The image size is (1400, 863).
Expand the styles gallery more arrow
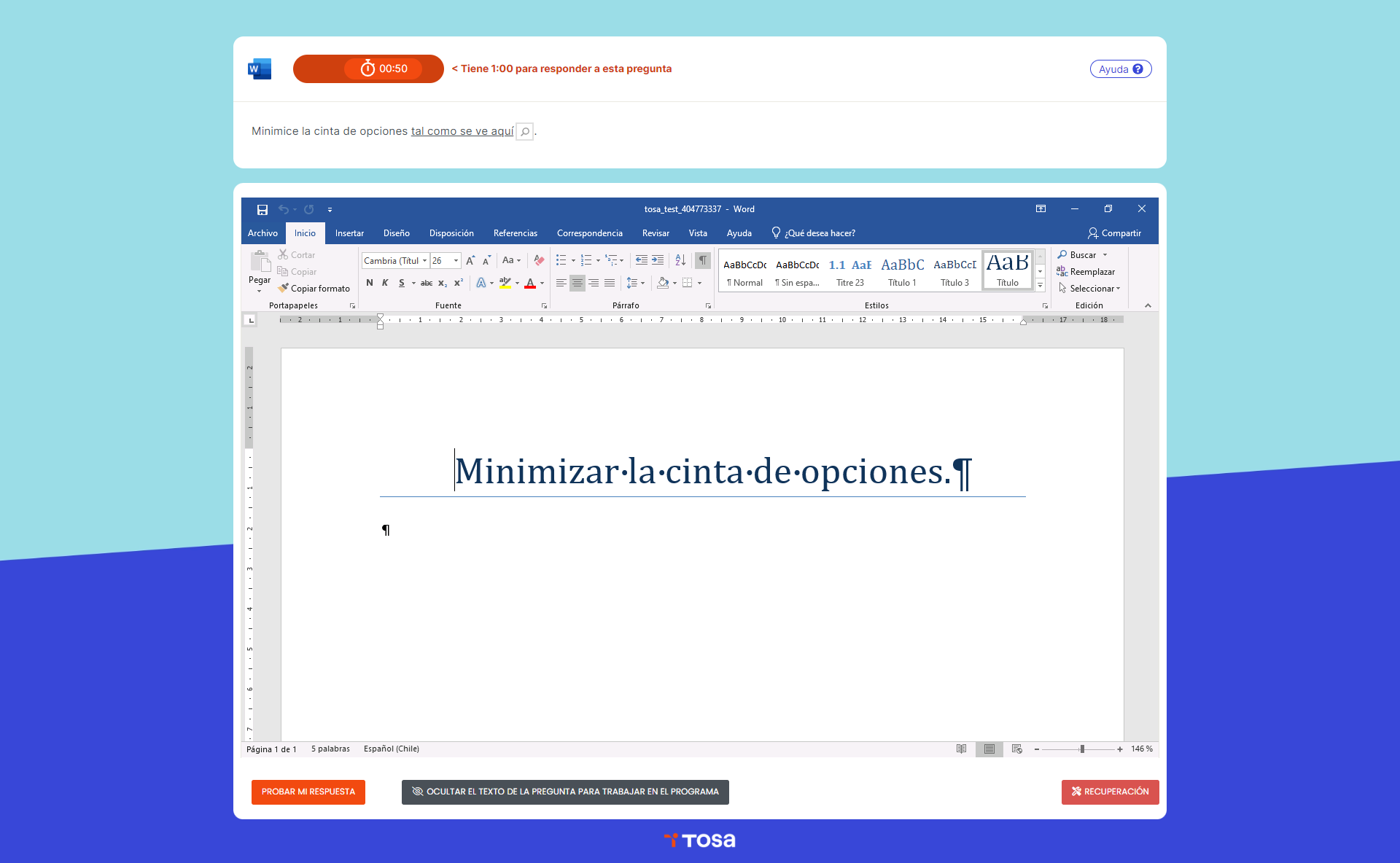1041,286
